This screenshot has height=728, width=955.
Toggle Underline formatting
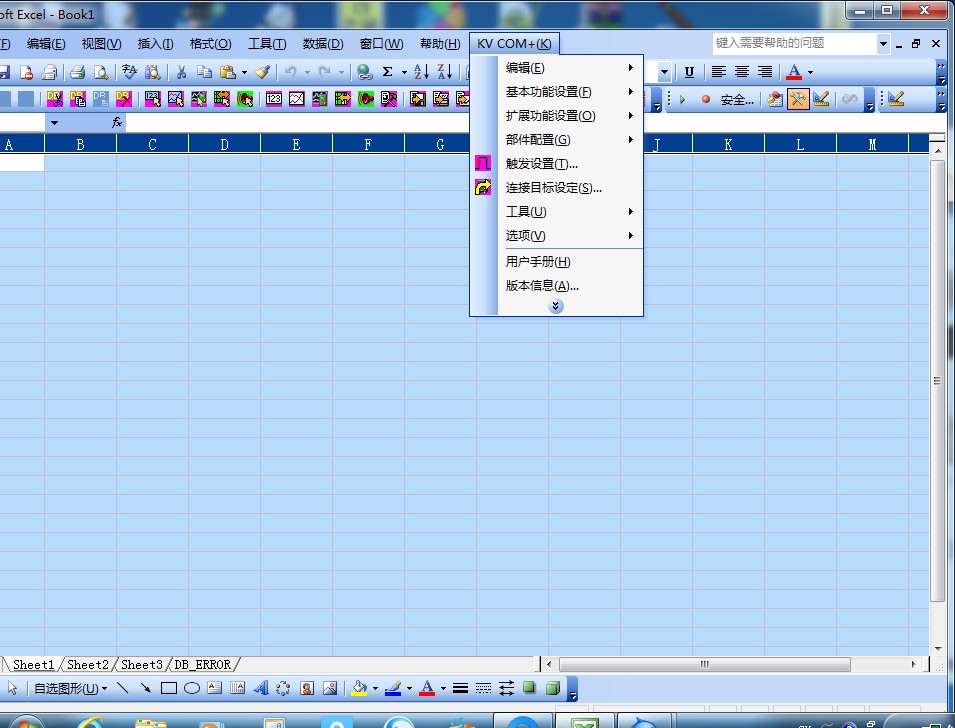click(x=689, y=72)
